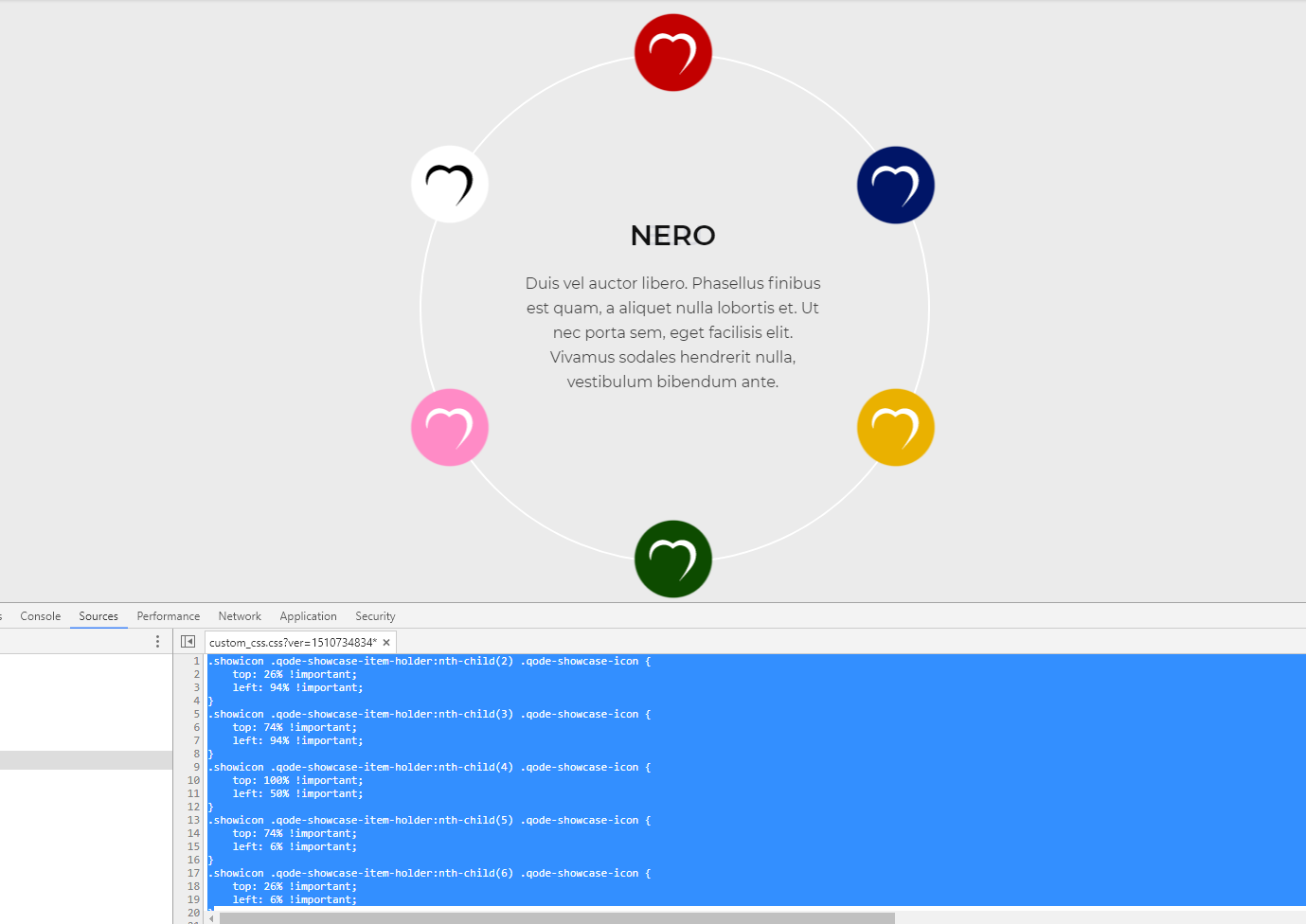Click the NERO heading text
Image resolution: width=1306 pixels, height=924 pixels.
(x=673, y=236)
